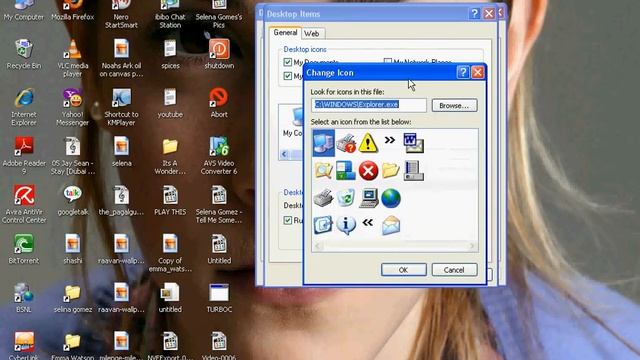Choose the mail envelope icon

(391, 226)
